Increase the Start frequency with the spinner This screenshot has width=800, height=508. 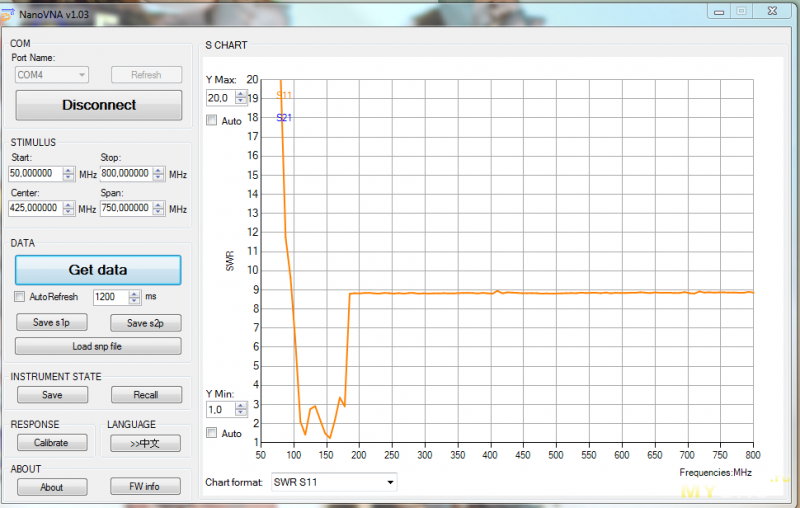tap(69, 170)
